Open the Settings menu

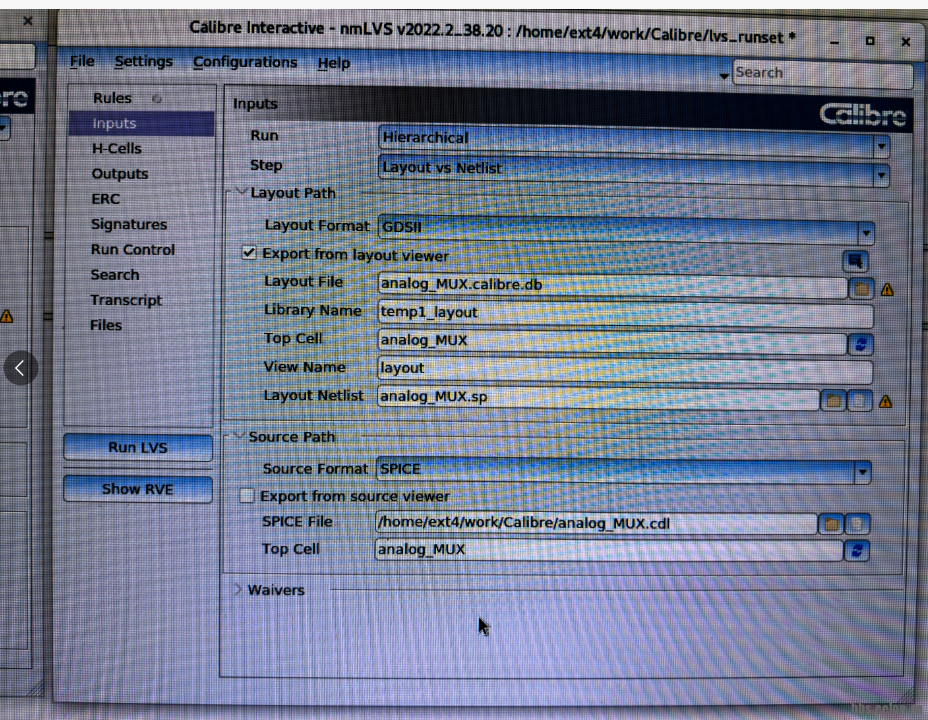(x=143, y=62)
